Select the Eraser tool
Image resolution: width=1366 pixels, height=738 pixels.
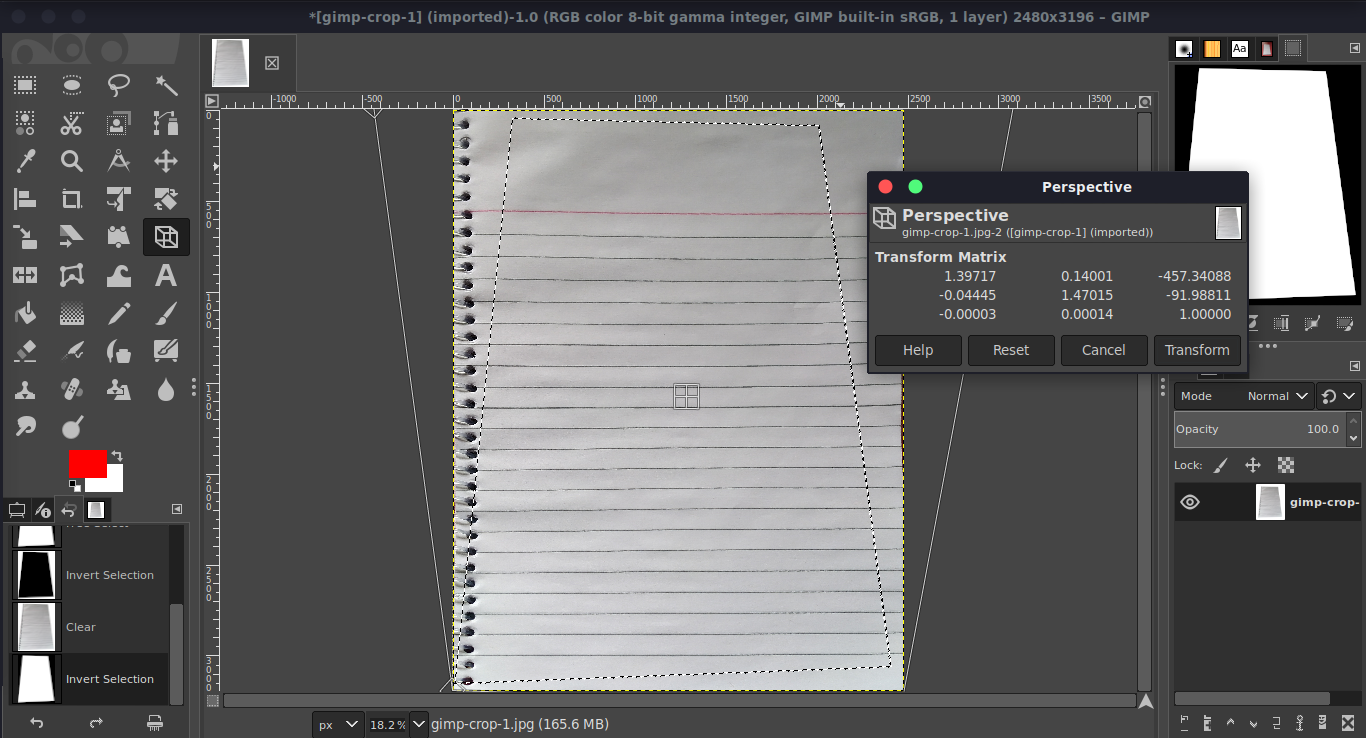pyautogui.click(x=25, y=351)
